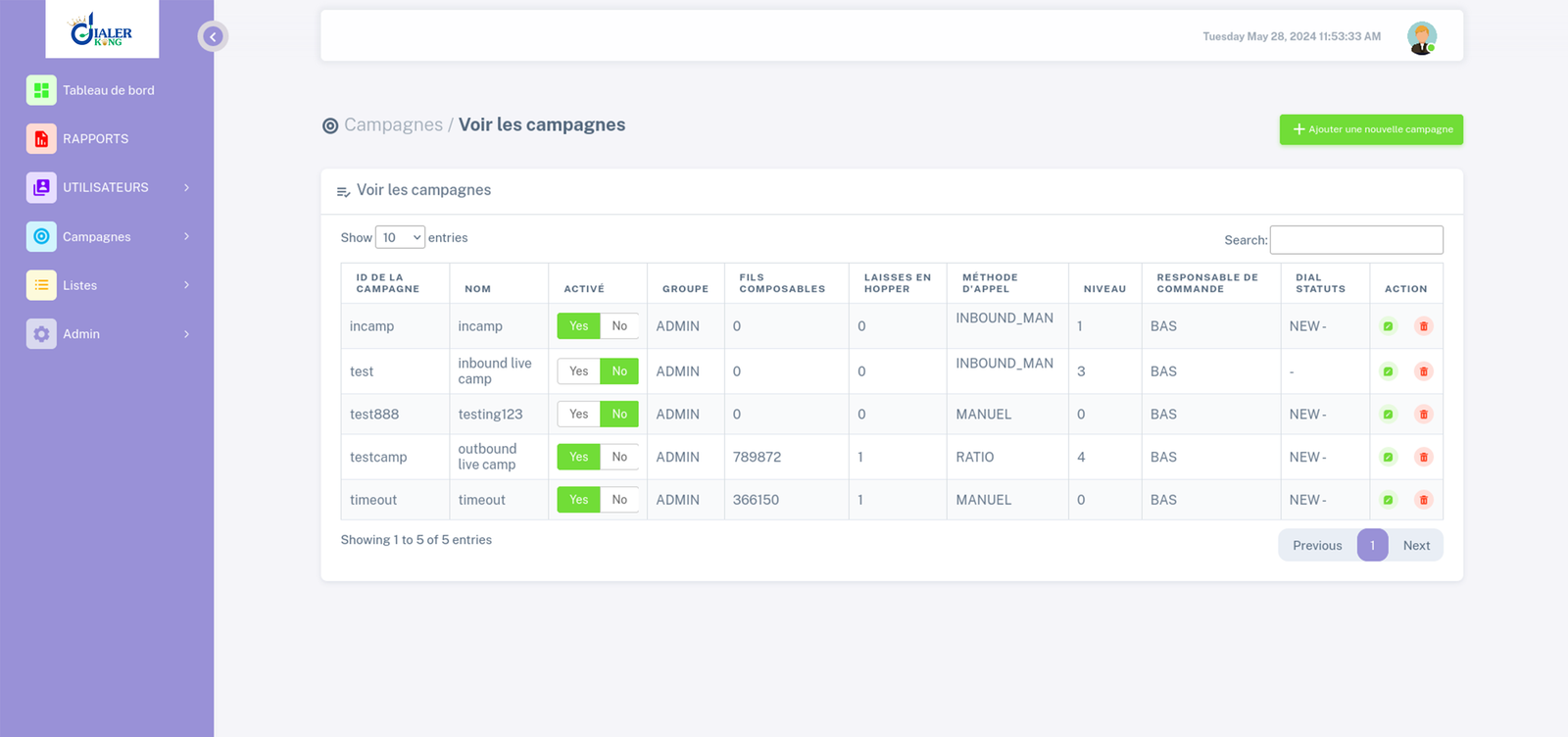Viewport: 1568px width, 737px height.
Task: Click Ajouter une nouvelle campagne button
Action: pos(1371,129)
